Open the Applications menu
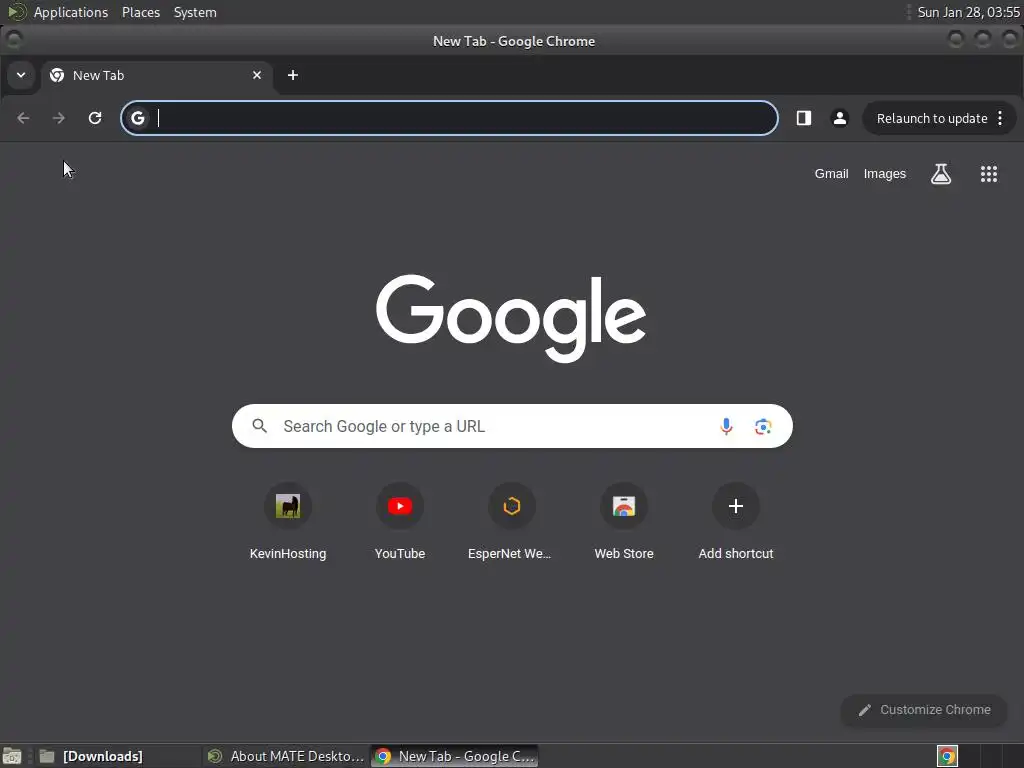 tap(71, 12)
